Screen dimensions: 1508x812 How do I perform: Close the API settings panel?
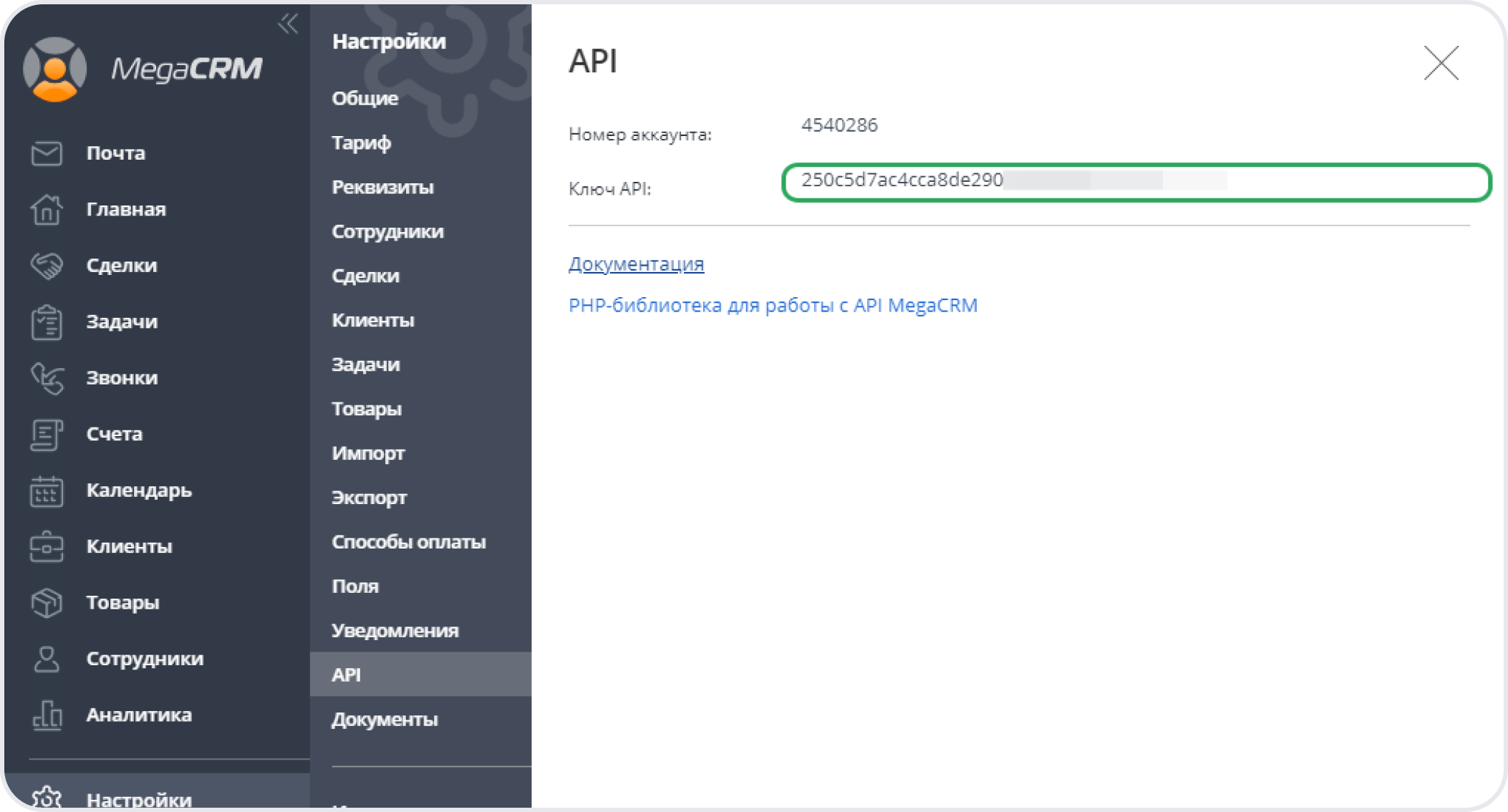pyautogui.click(x=1441, y=64)
